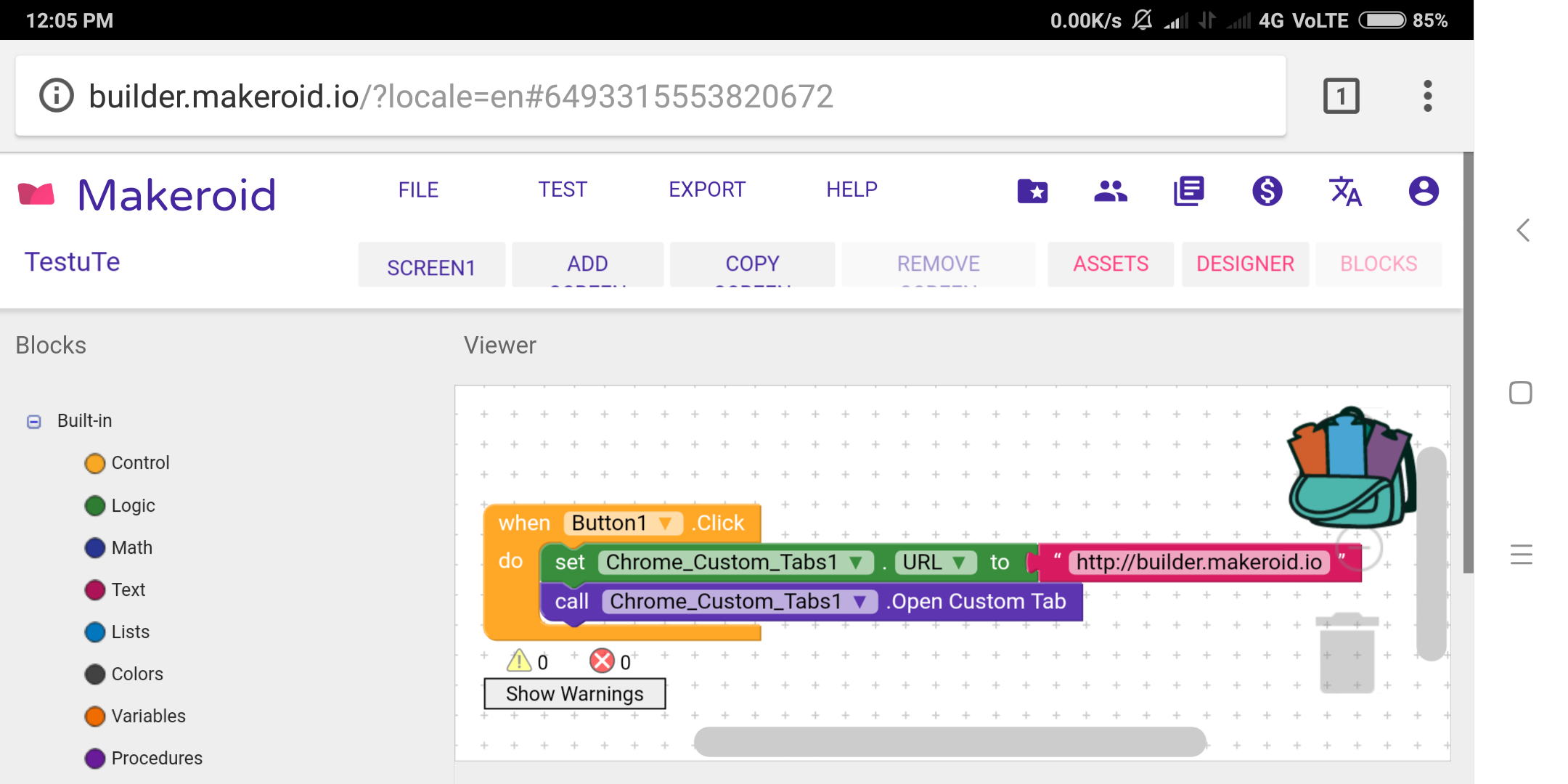
Task: Open Chrome_Custom_Tabs1 dropdown in call block
Action: [x=860, y=602]
